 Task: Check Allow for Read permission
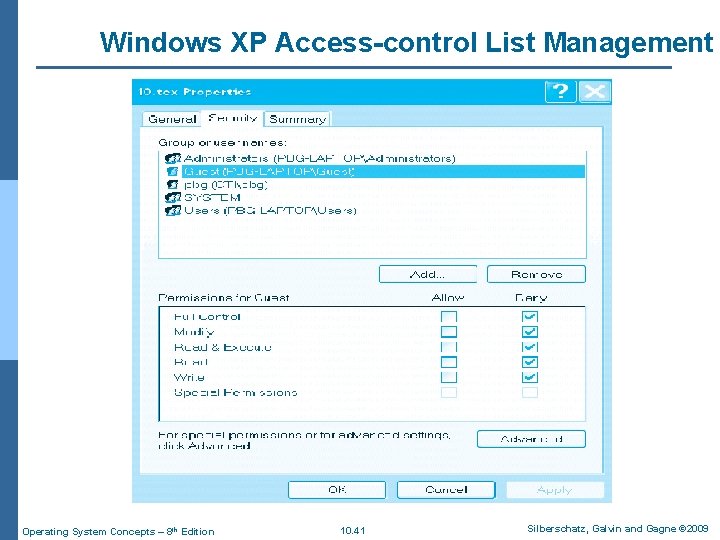(449, 362)
